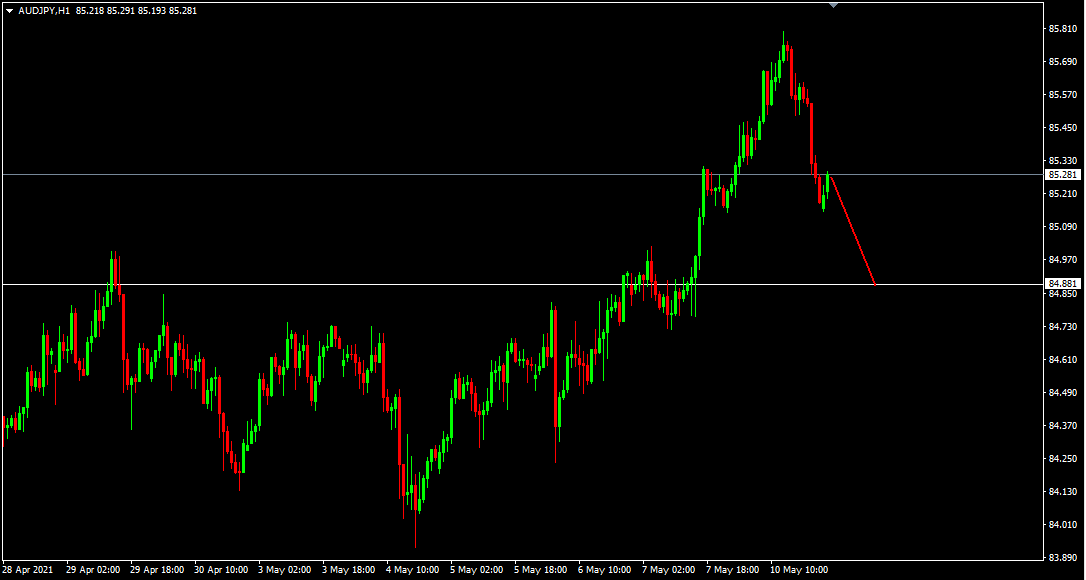Screen dimensions: 1086x580
Task: Click the gray chart shift marker triangle
Action: click(833, 5)
